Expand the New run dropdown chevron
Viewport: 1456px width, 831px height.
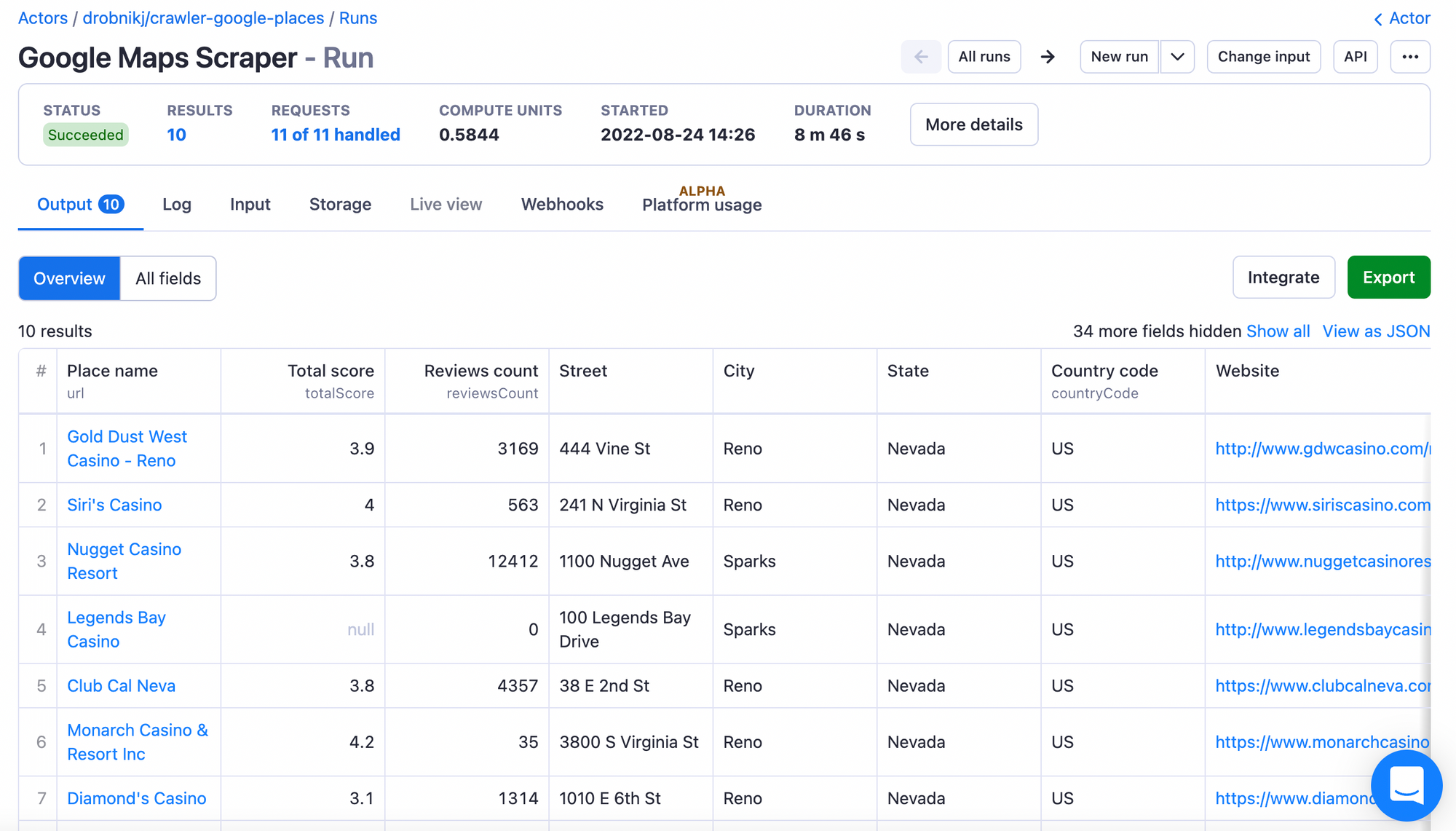(x=1176, y=56)
